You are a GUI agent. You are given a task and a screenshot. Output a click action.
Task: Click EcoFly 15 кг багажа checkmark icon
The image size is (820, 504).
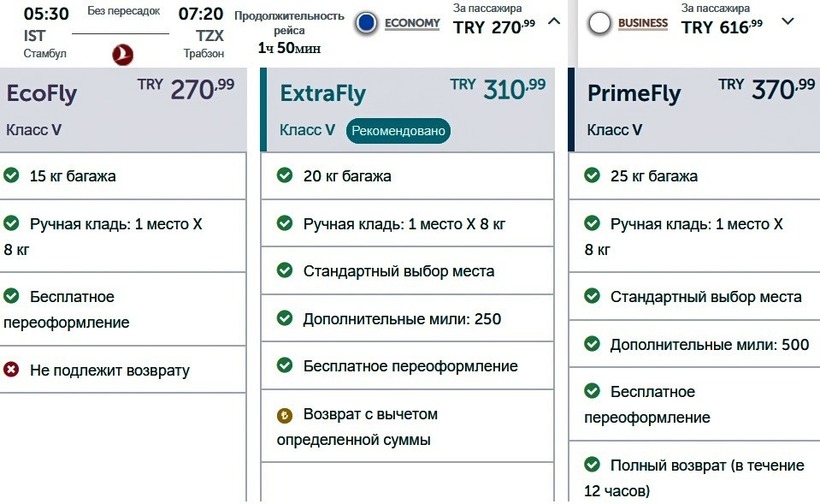coord(12,176)
